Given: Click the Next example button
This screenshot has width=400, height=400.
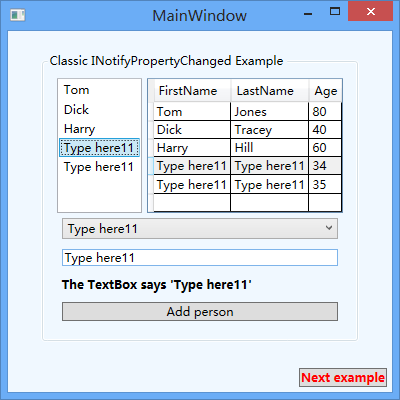Looking at the screenshot, I should (x=343, y=378).
